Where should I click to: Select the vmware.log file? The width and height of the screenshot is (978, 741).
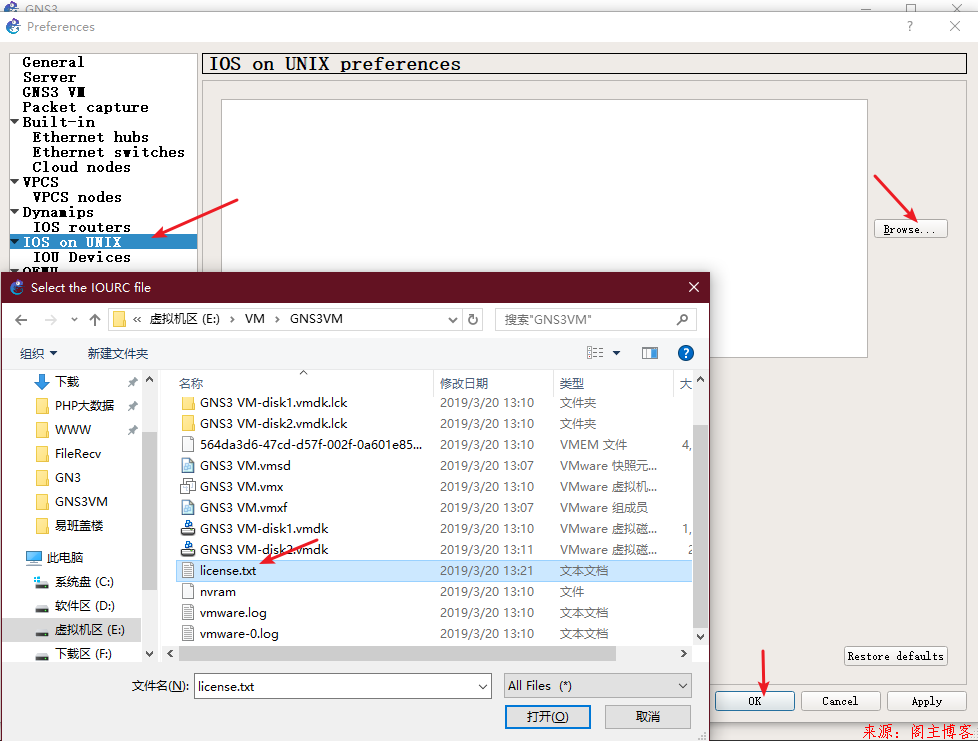[x=233, y=613]
